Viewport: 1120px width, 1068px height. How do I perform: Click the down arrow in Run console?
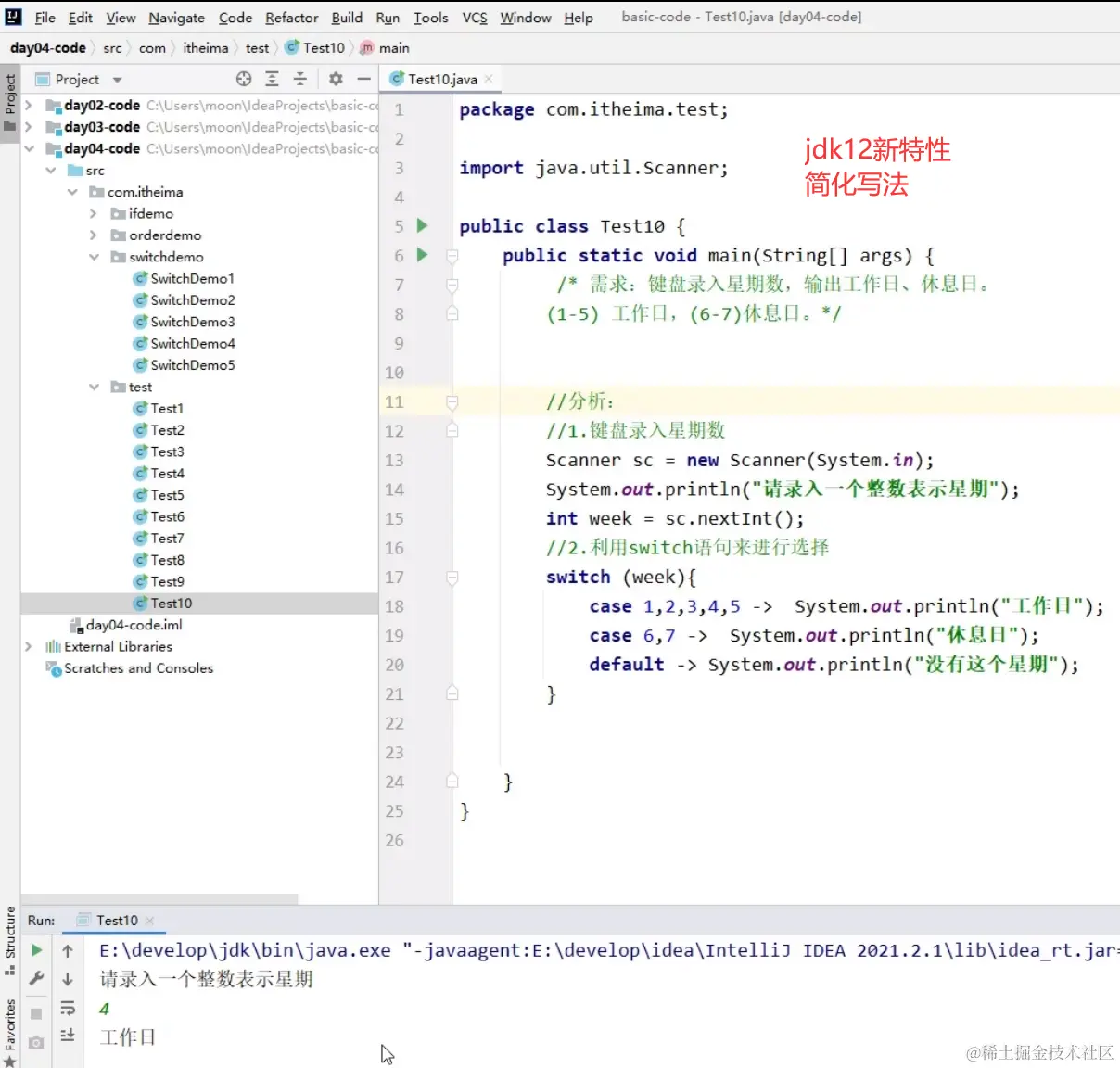point(68,979)
